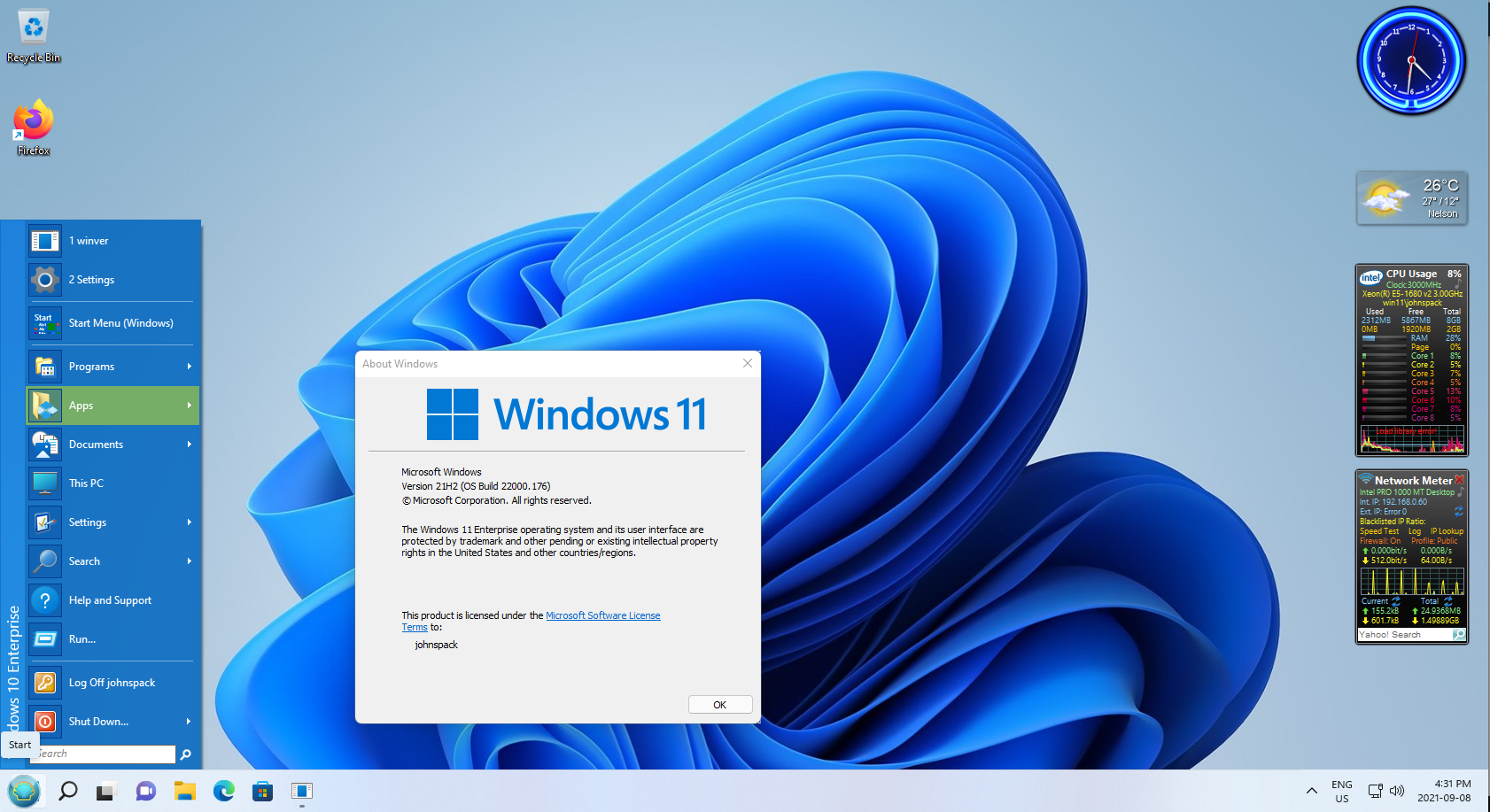1490x812 pixels.
Task: Click the Intel logo in CPU Usage gadget
Action: pos(1371,277)
